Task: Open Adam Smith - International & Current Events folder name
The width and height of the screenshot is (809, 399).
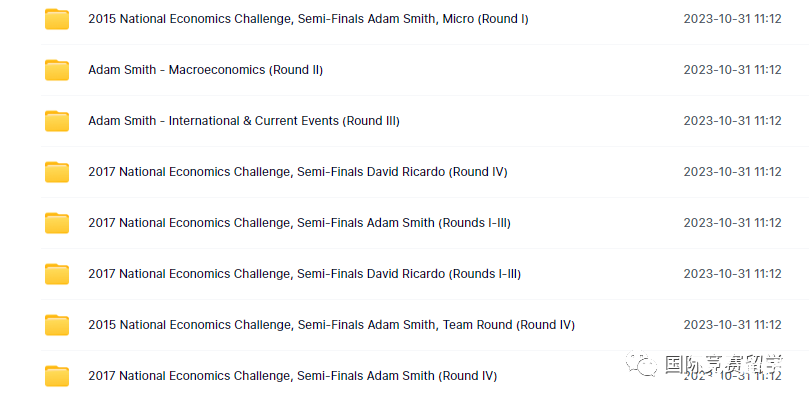Action: point(244,121)
